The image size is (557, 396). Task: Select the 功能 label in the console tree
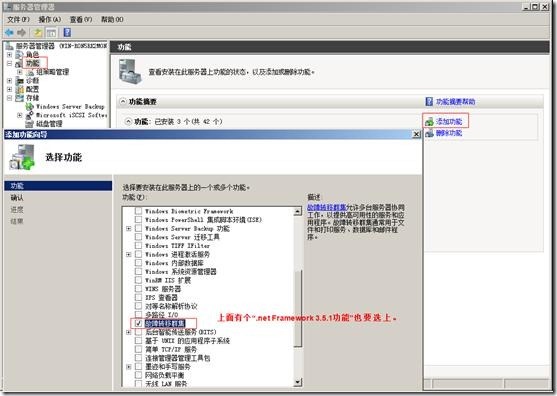33,64
